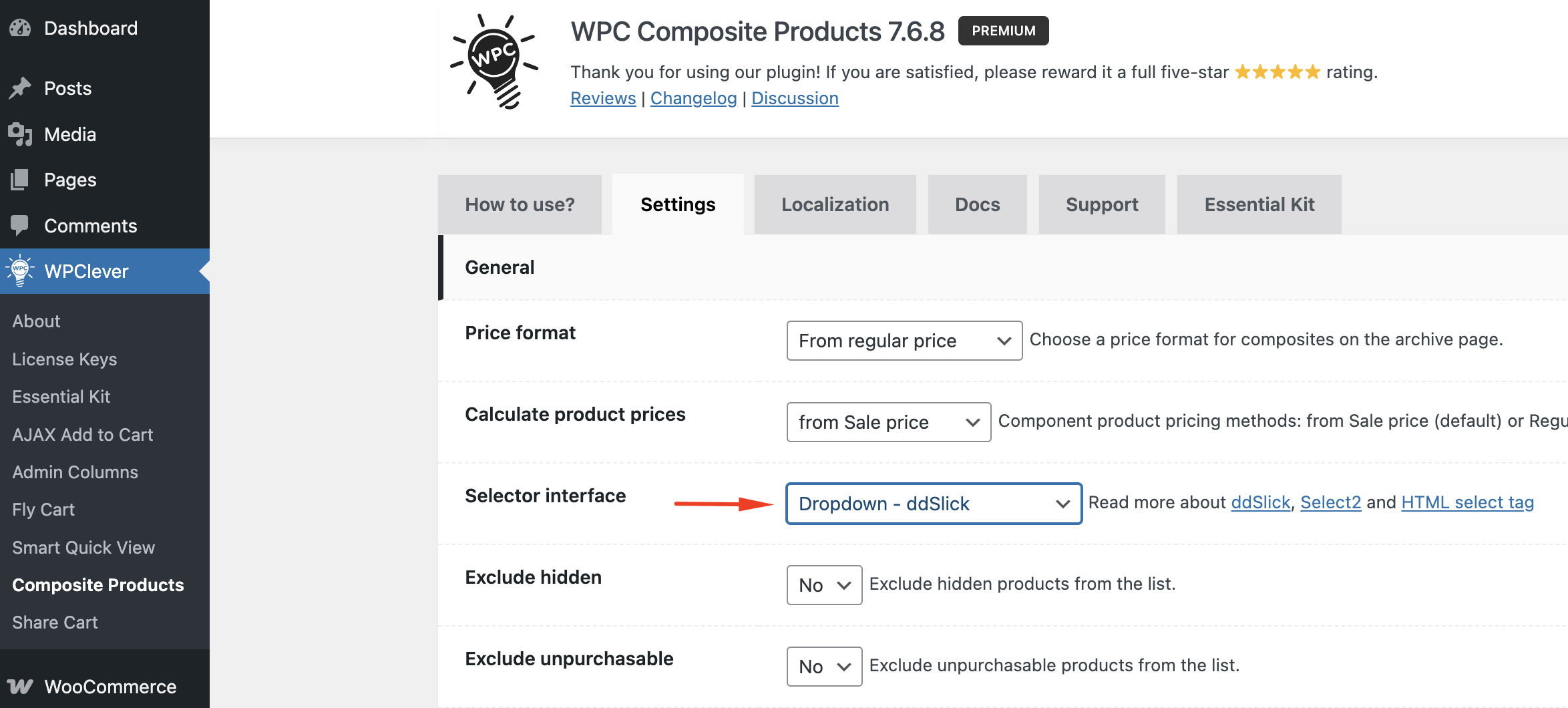
Task: Switch to the Localization tab
Action: pyautogui.click(x=835, y=204)
